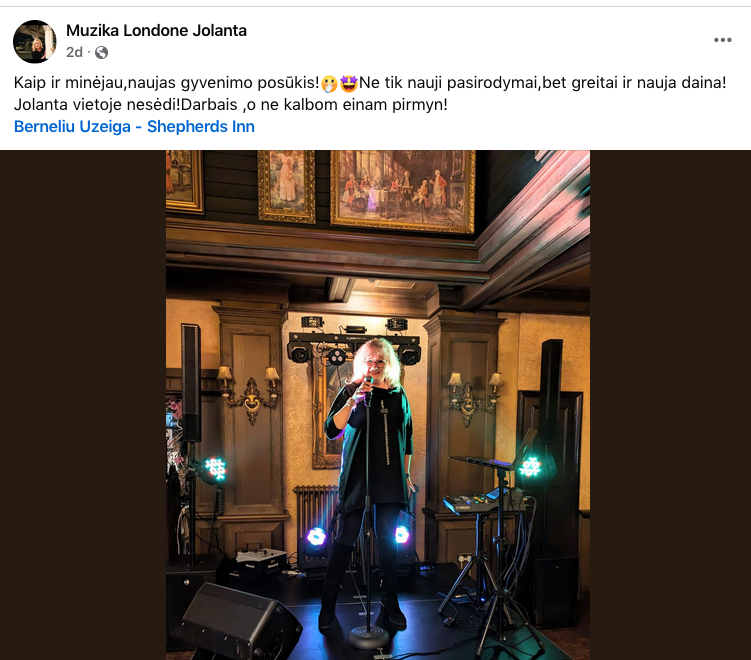
Task: Open the page name Muzika Londone Jolanta
Action: (x=156, y=31)
